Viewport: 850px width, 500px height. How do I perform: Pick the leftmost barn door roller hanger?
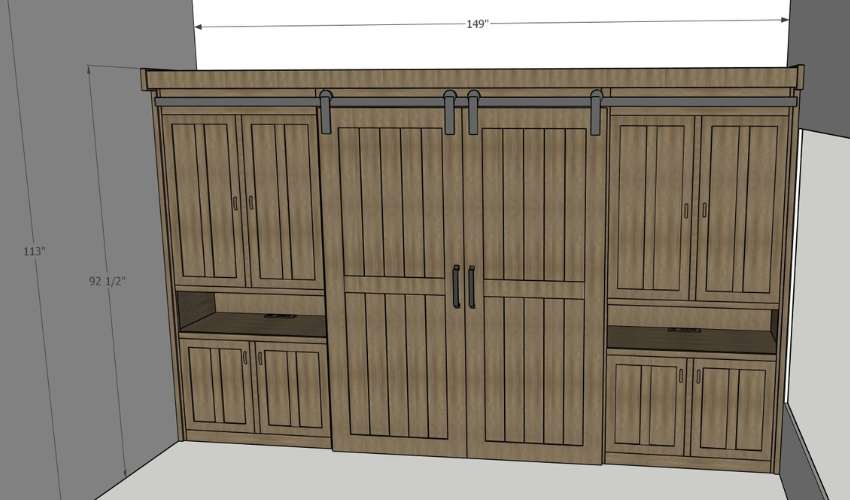point(327,110)
